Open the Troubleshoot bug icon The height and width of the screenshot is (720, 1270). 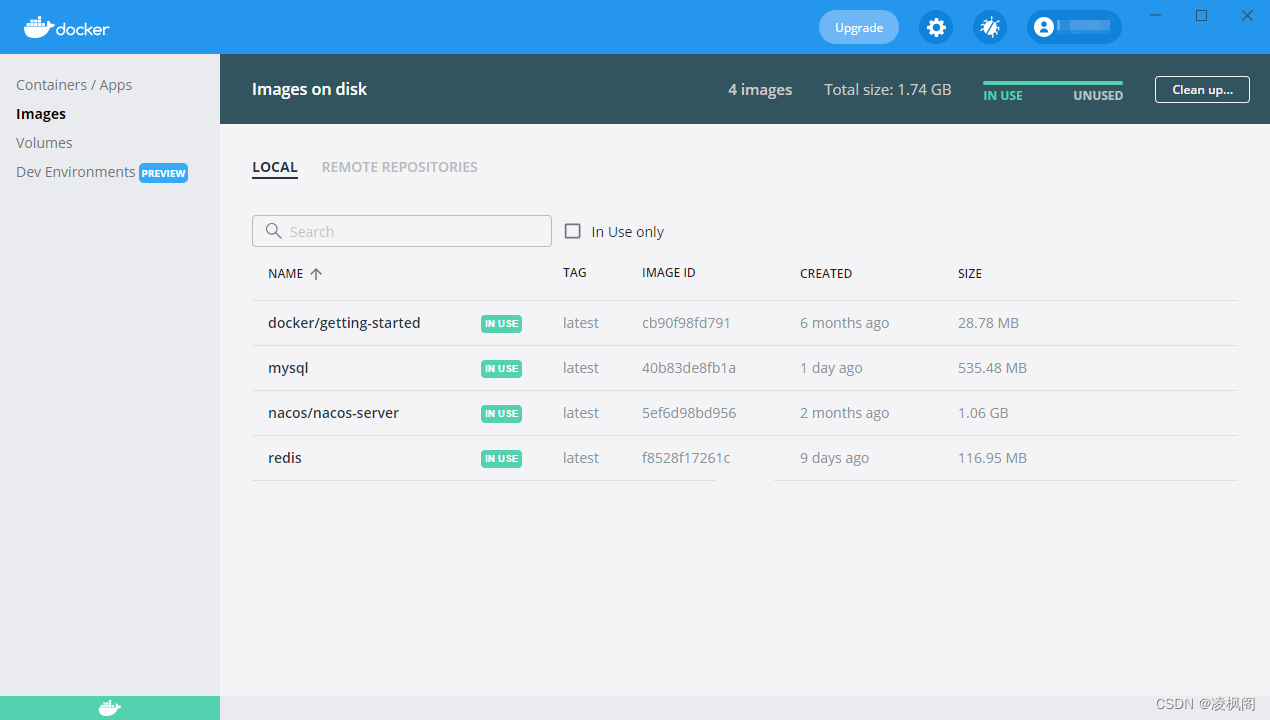click(x=989, y=27)
